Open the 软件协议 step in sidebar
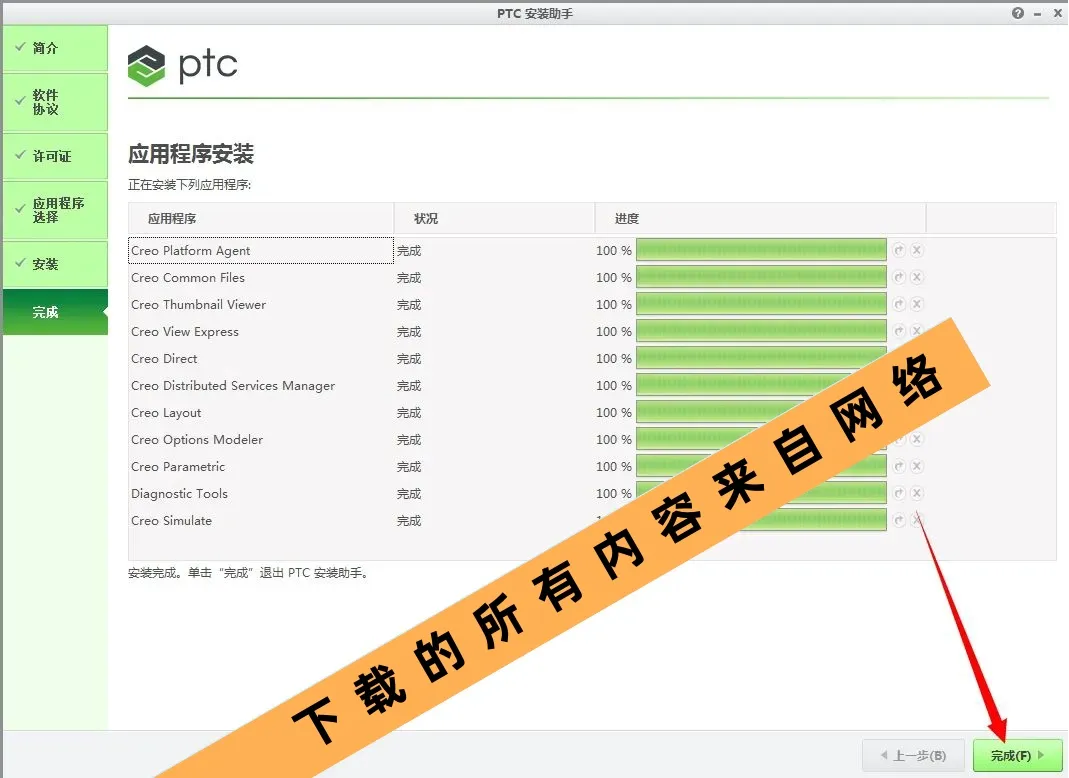 [x=55, y=102]
